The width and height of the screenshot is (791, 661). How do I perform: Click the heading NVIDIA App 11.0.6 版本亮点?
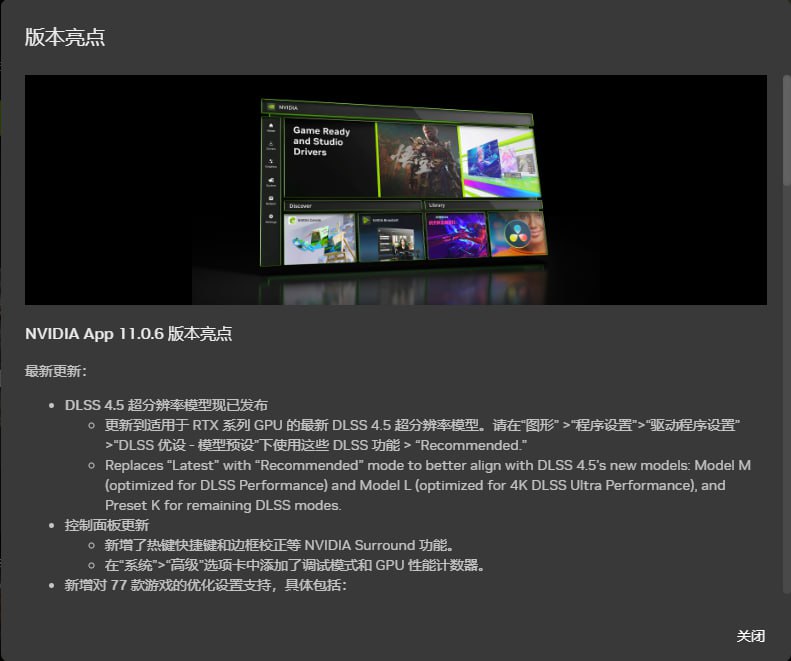(x=128, y=334)
